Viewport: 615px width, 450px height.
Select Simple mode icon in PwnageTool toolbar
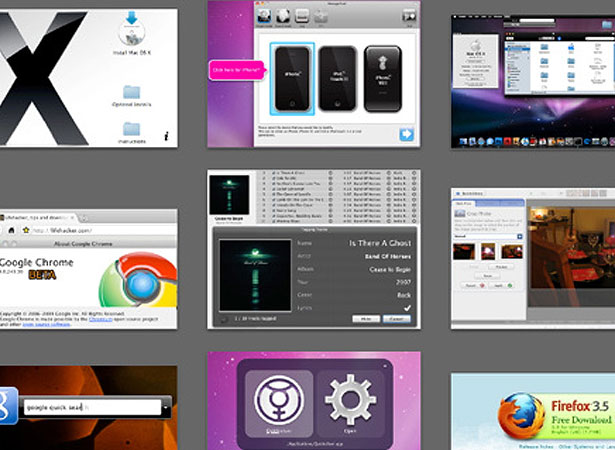[264, 16]
